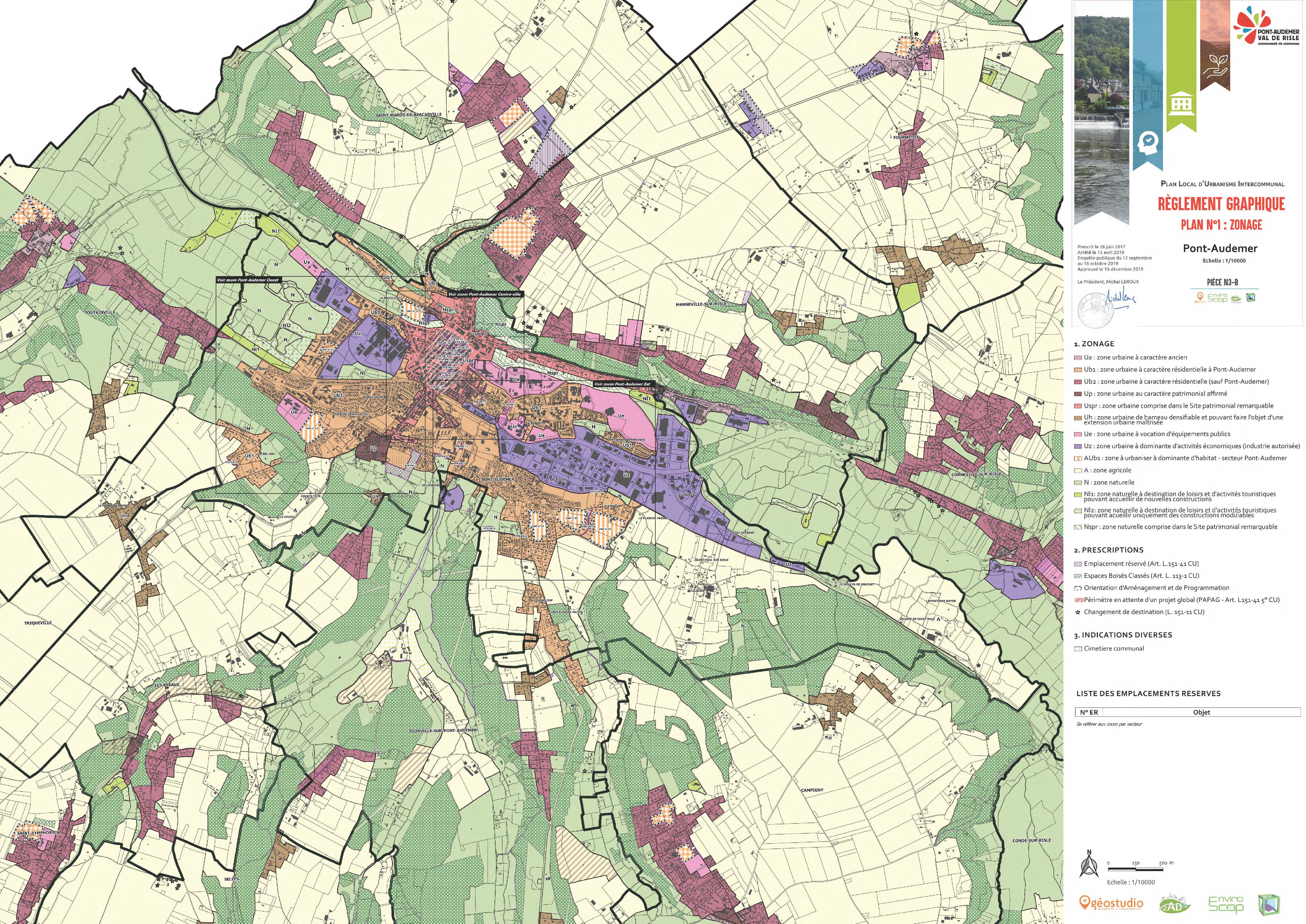This screenshot has width=1306, height=924.
Task: Click the Uspr legend color swatch
Action: (1077, 406)
